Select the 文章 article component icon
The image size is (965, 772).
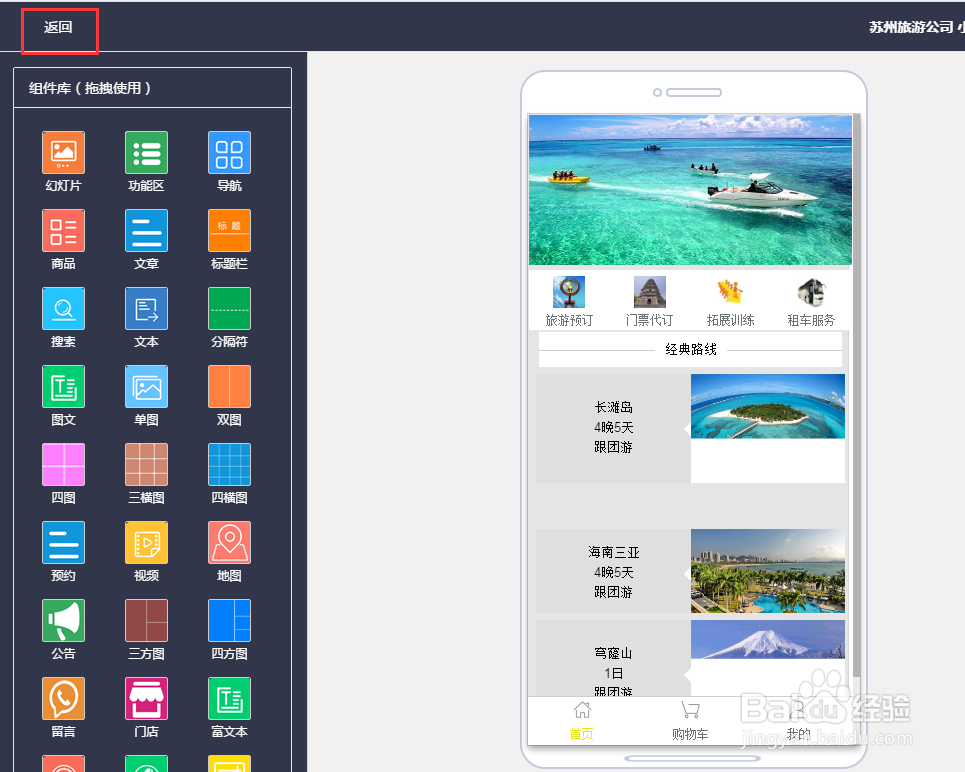click(x=146, y=231)
